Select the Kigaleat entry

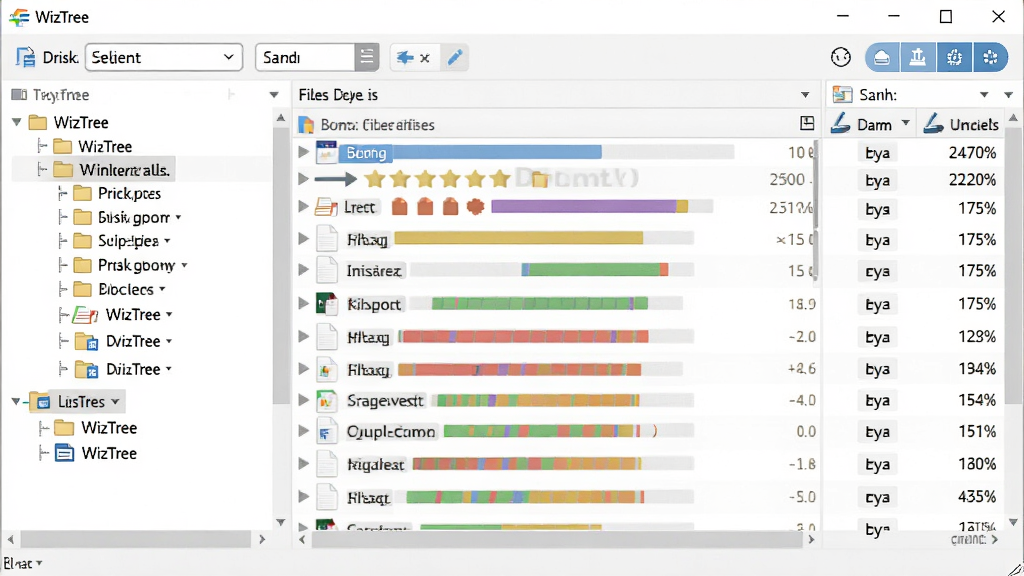point(376,464)
